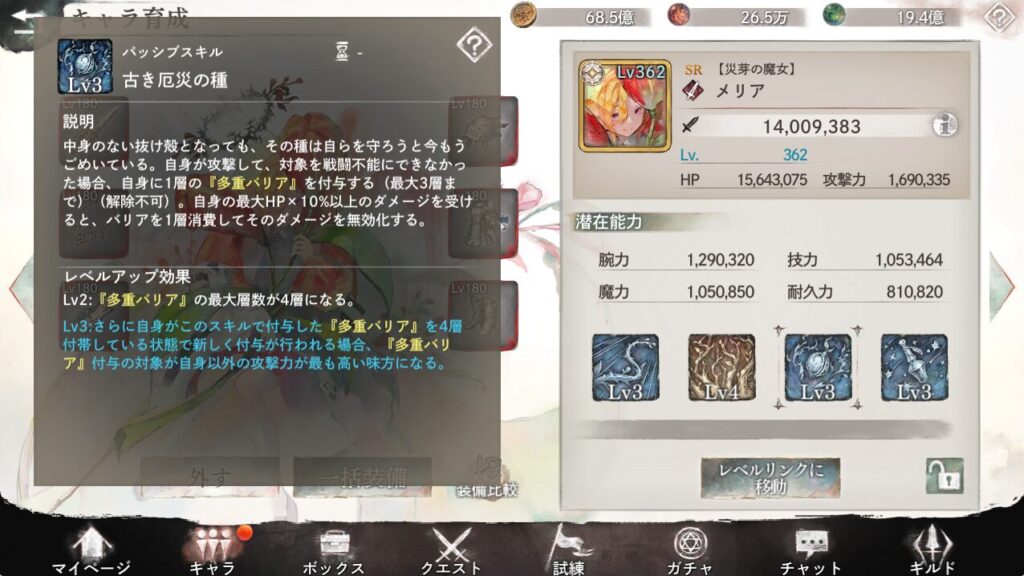1024x576 pixels.
Task: Select the first blue Lv3 skill icon
Action: click(625, 367)
